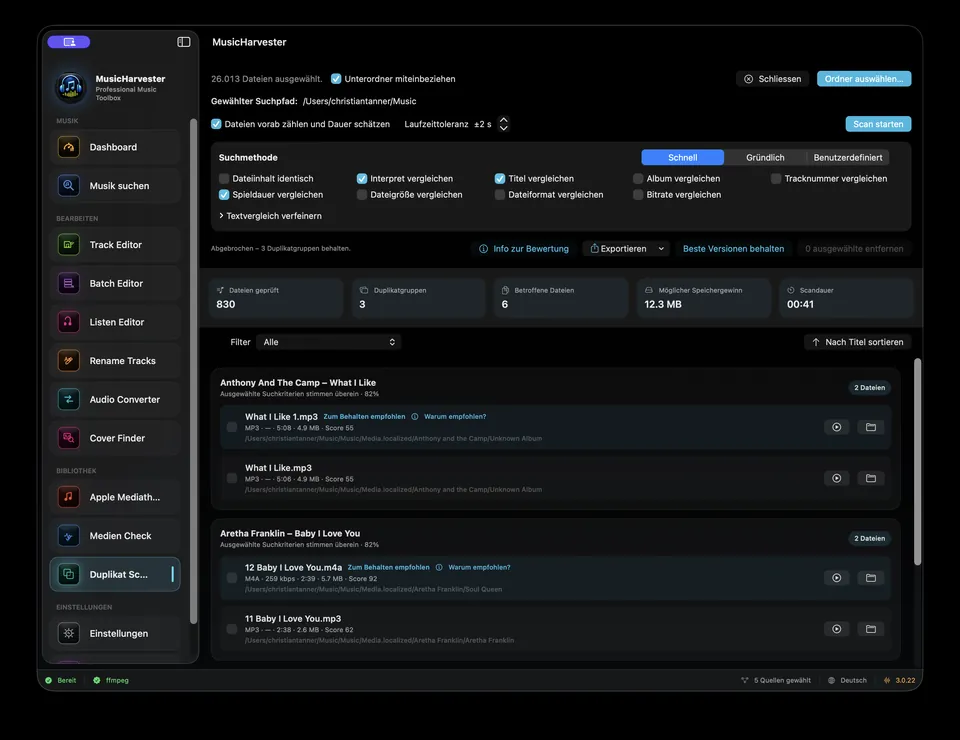The image size is (960, 740).
Task: Click Beste Versionen behalten
Action: click(733, 249)
